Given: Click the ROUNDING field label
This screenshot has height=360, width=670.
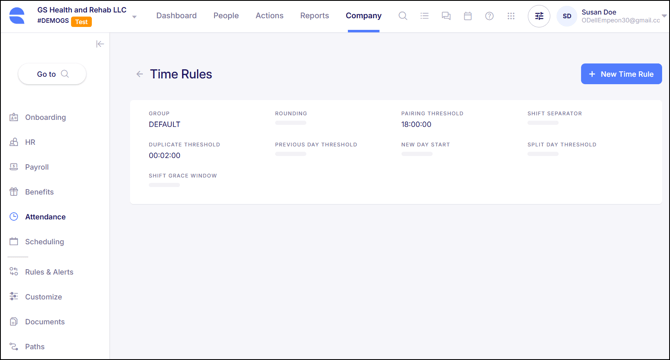Looking at the screenshot, I should point(291,113).
